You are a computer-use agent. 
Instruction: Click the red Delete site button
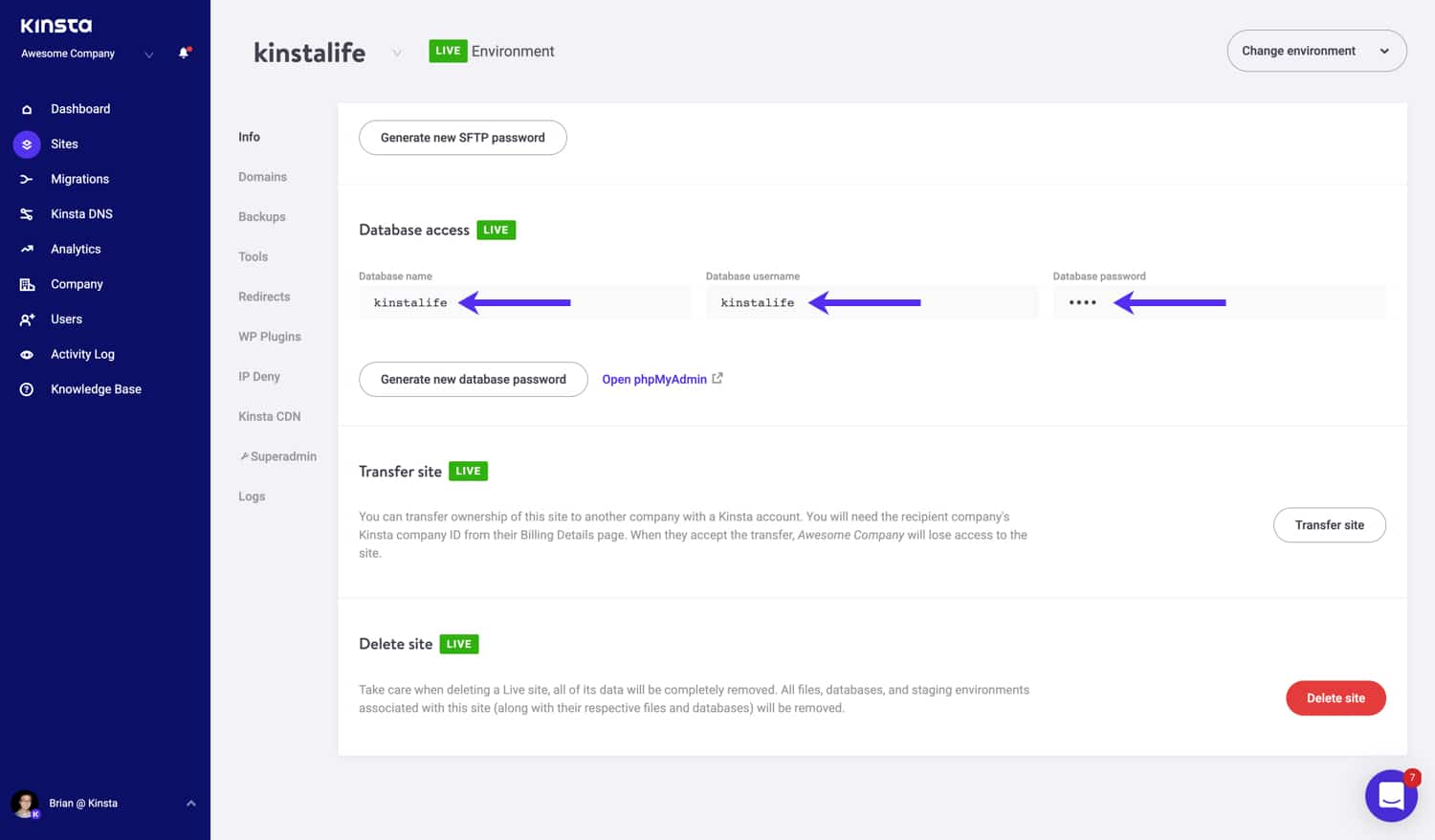point(1336,698)
